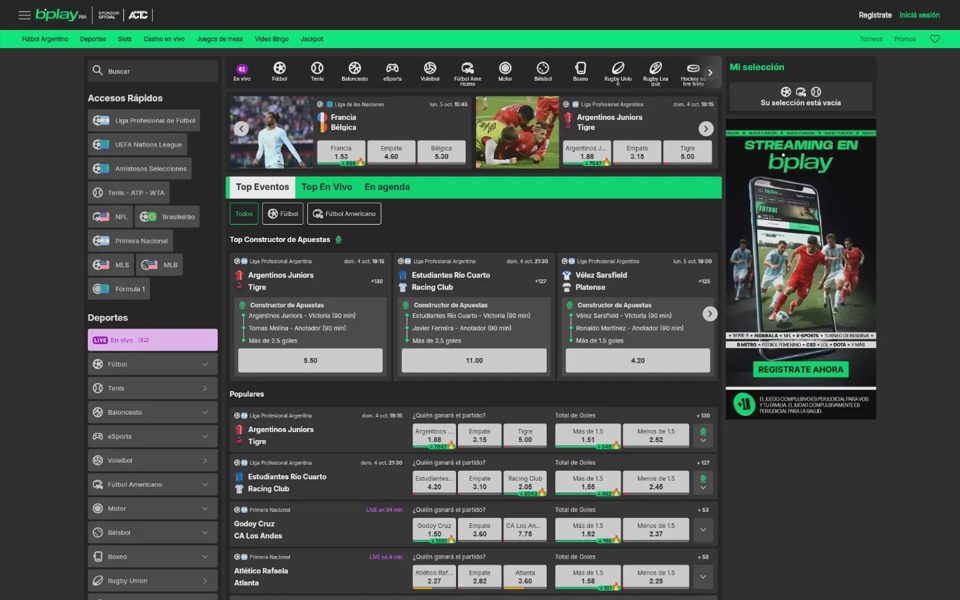The height and width of the screenshot is (600, 960).
Task: Select Godoy Cruz odds 1.50
Action: coord(434,530)
